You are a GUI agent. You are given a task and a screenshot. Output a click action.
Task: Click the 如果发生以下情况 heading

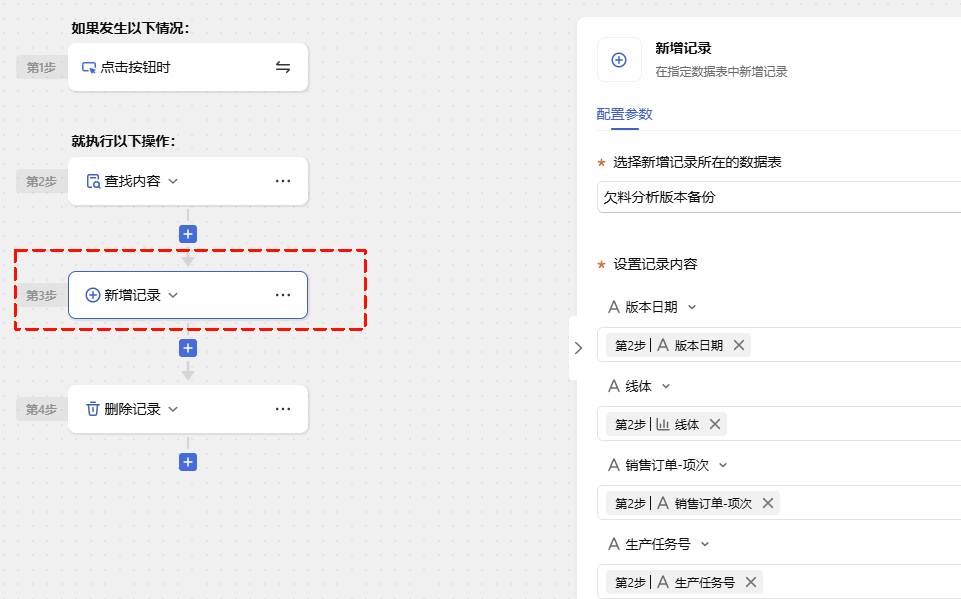130,28
